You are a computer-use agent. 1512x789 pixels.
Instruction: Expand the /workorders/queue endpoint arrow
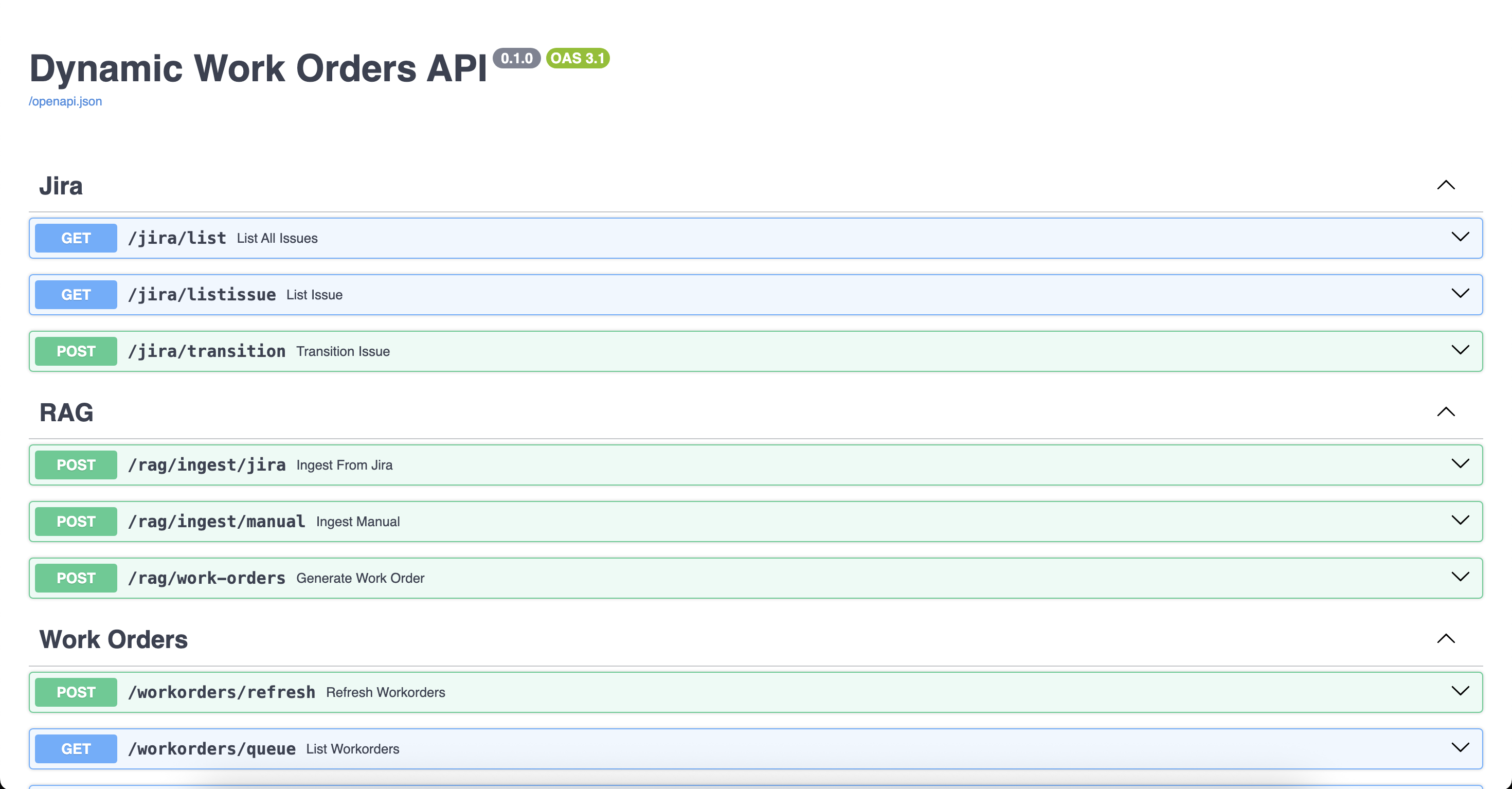1460,748
